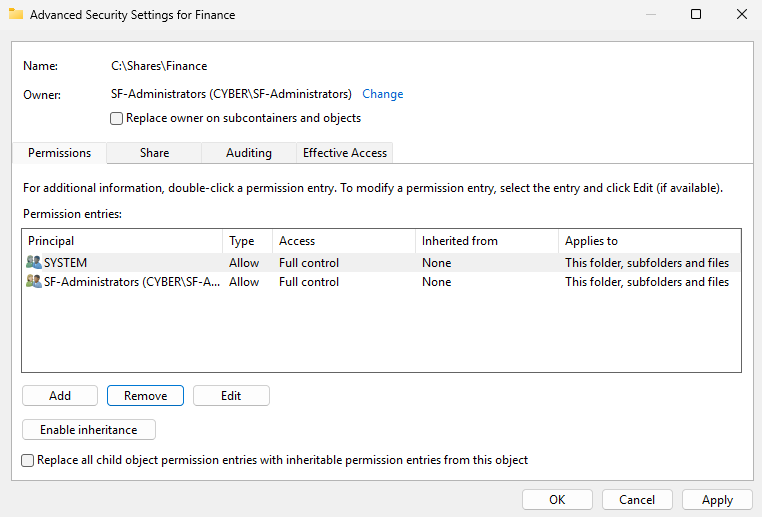Click the Edit button
Screen dimensions: 762x517
click(x=231, y=396)
